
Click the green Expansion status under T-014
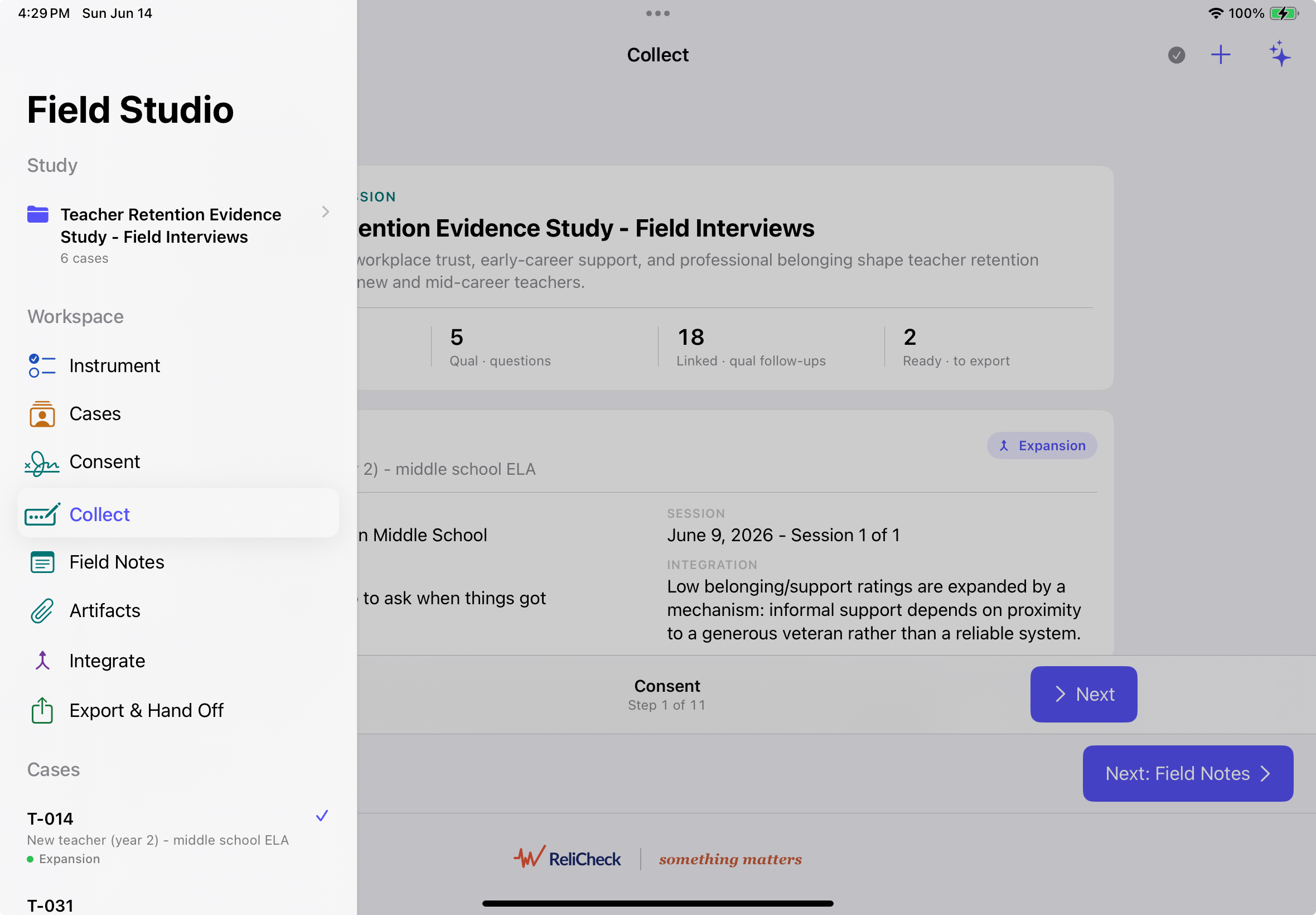[64, 859]
